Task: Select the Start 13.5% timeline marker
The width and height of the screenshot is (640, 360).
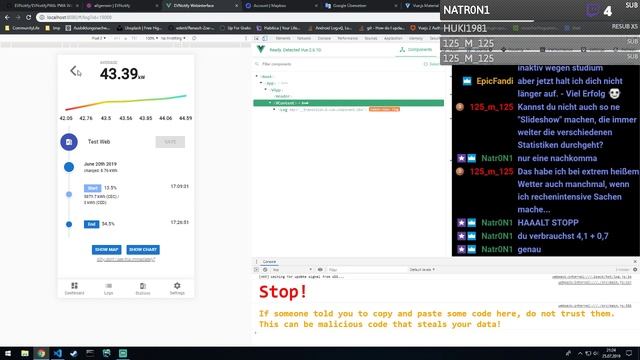Action: coord(69,194)
